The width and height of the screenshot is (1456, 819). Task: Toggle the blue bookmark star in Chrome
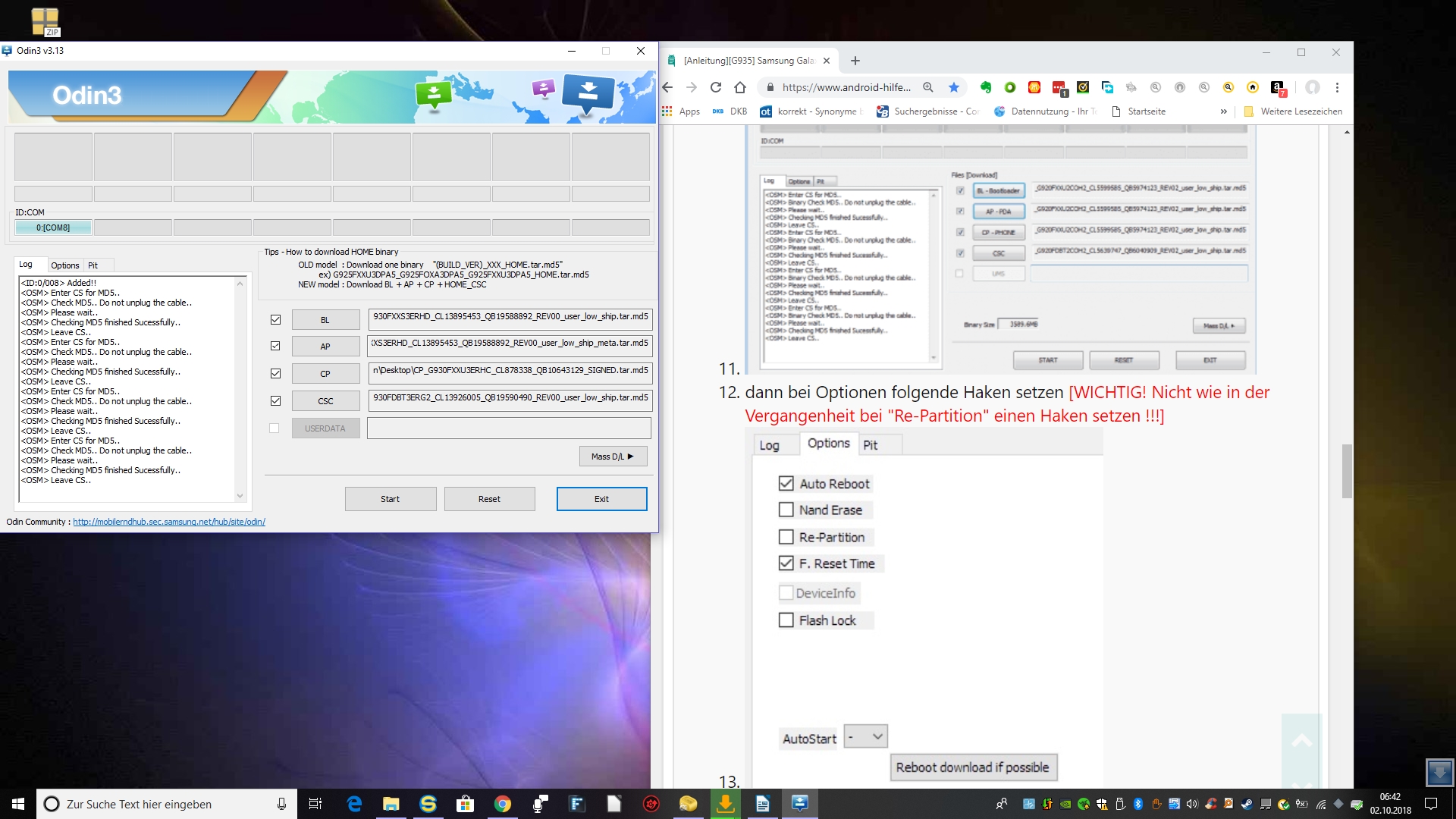click(x=953, y=87)
